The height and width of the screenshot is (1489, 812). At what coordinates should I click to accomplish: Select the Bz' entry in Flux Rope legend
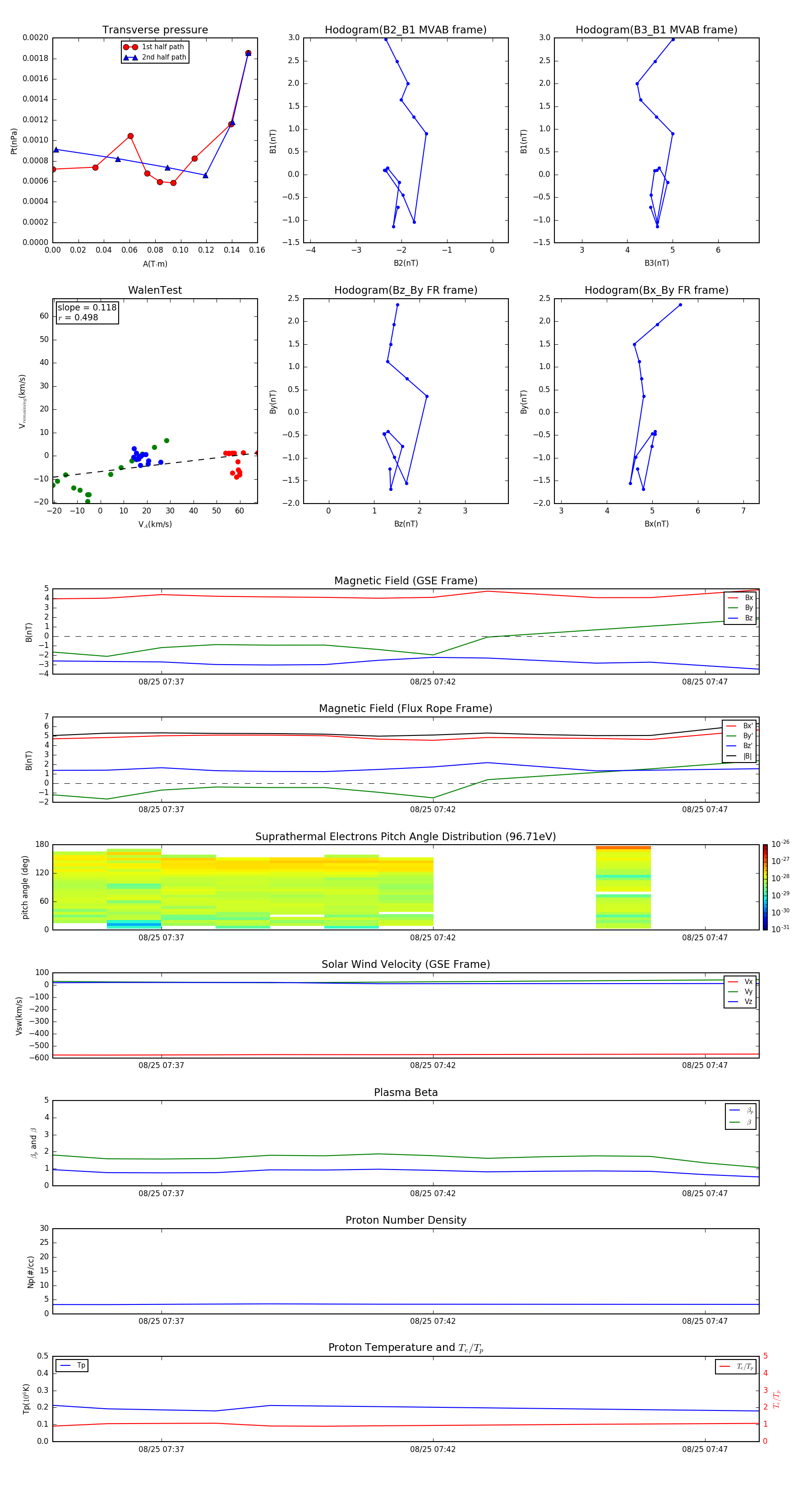pos(739,746)
